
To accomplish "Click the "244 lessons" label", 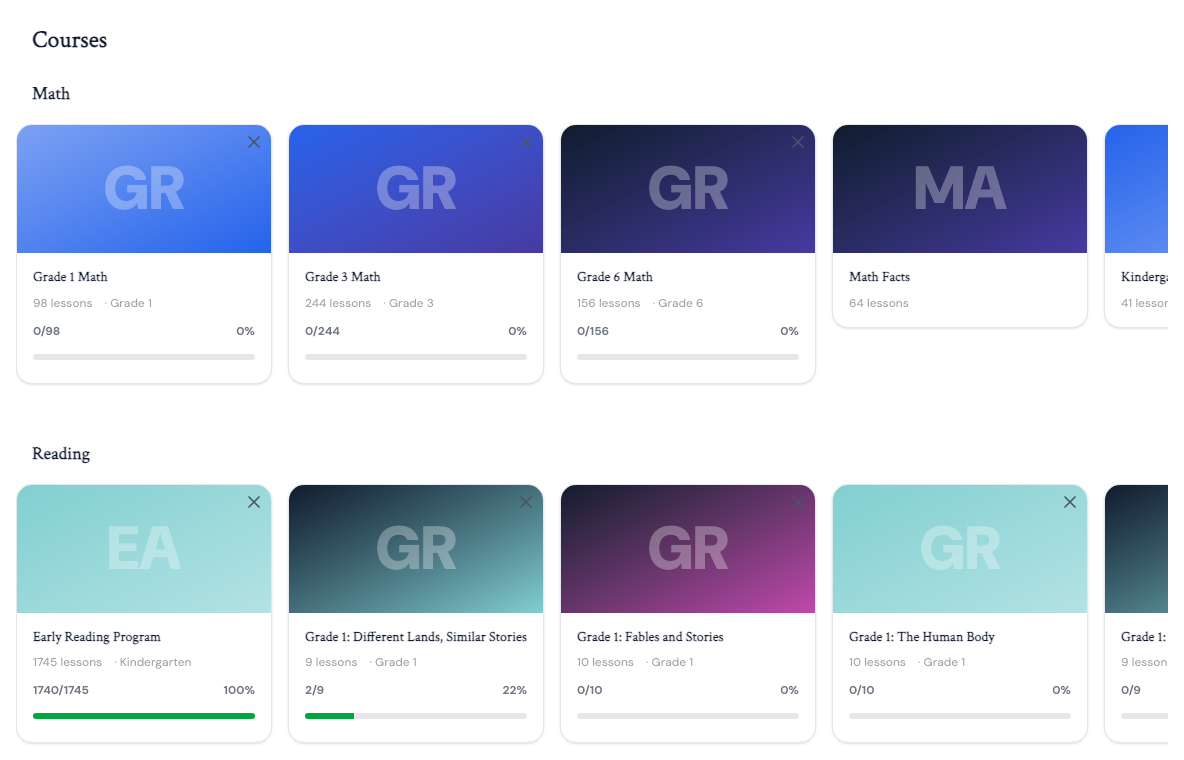I will (338, 304).
